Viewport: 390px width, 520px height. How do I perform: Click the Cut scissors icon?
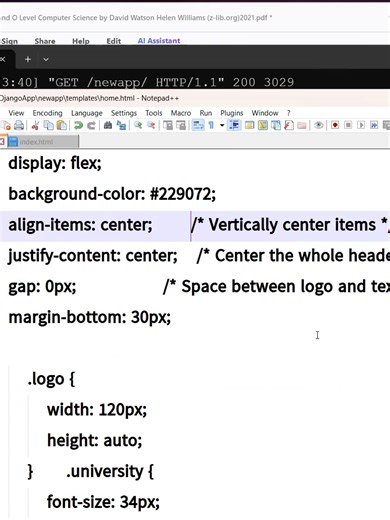(x=35, y=125)
